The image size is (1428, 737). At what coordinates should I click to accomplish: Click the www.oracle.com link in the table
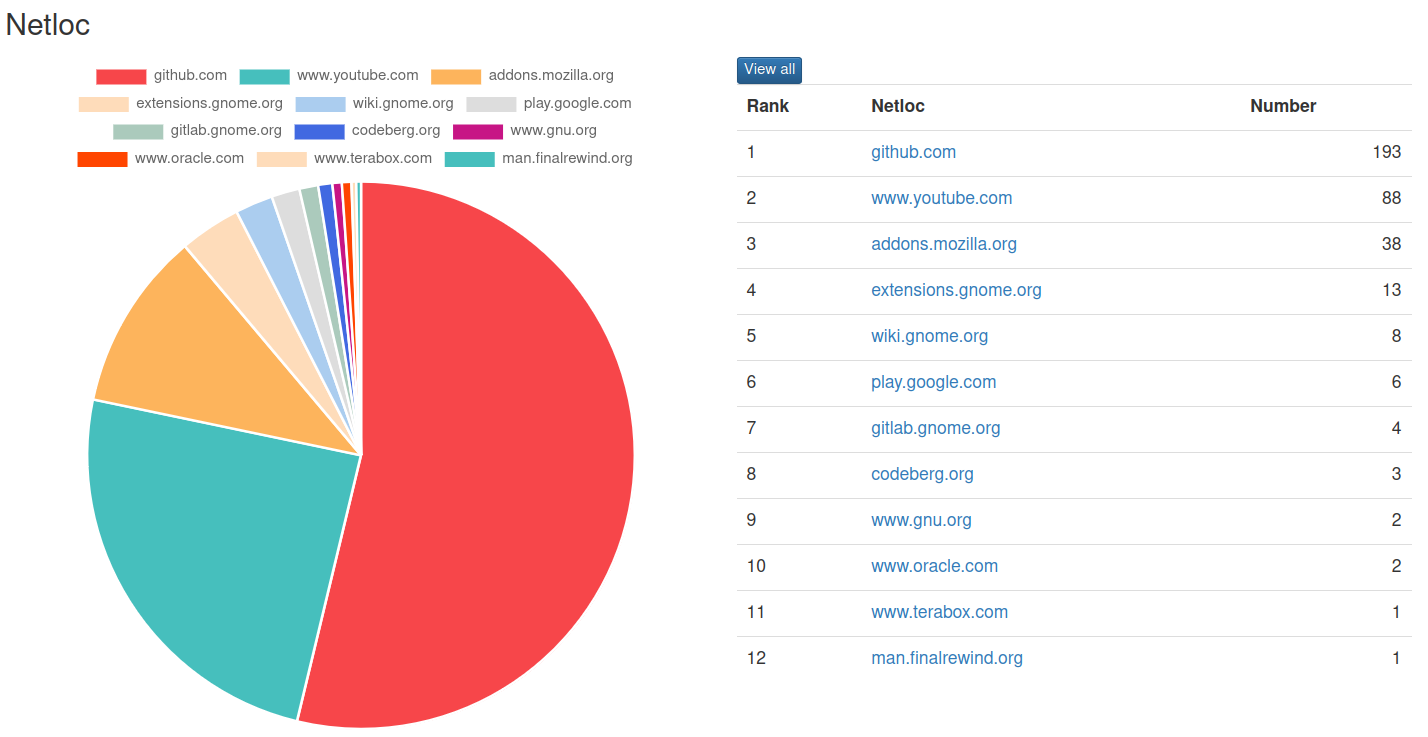934,566
